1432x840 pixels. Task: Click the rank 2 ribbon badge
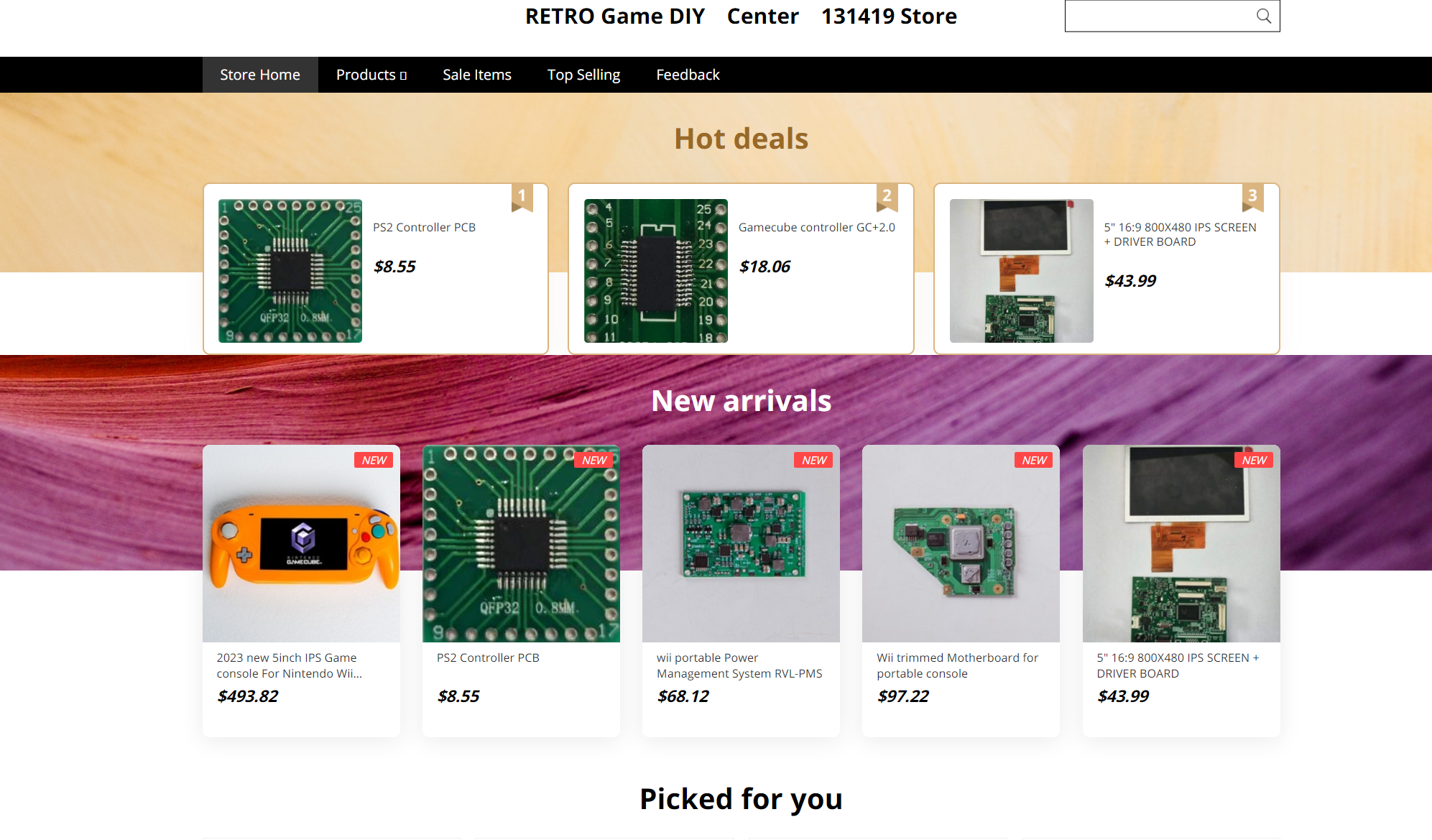click(x=887, y=197)
